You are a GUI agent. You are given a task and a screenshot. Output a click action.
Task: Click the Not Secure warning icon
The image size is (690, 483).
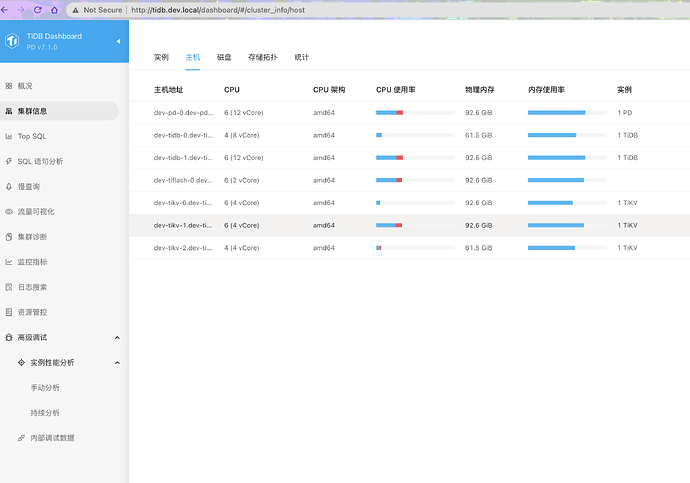(76, 10)
